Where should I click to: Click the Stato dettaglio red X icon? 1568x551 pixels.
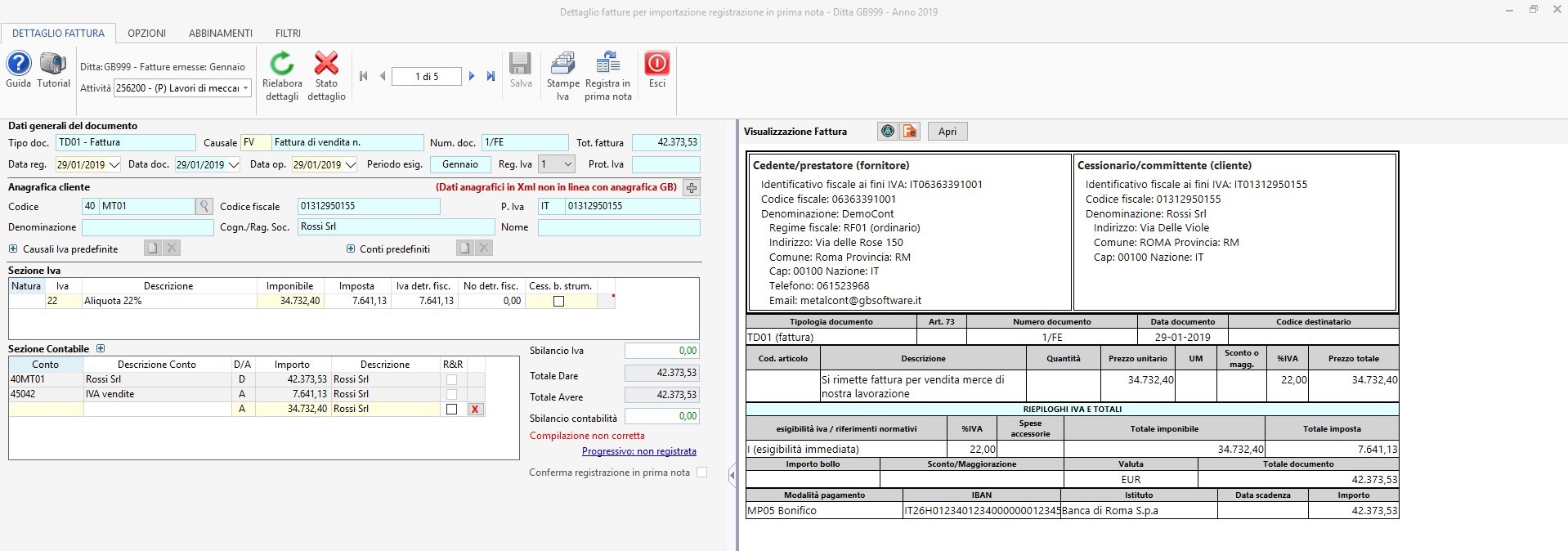(326, 64)
